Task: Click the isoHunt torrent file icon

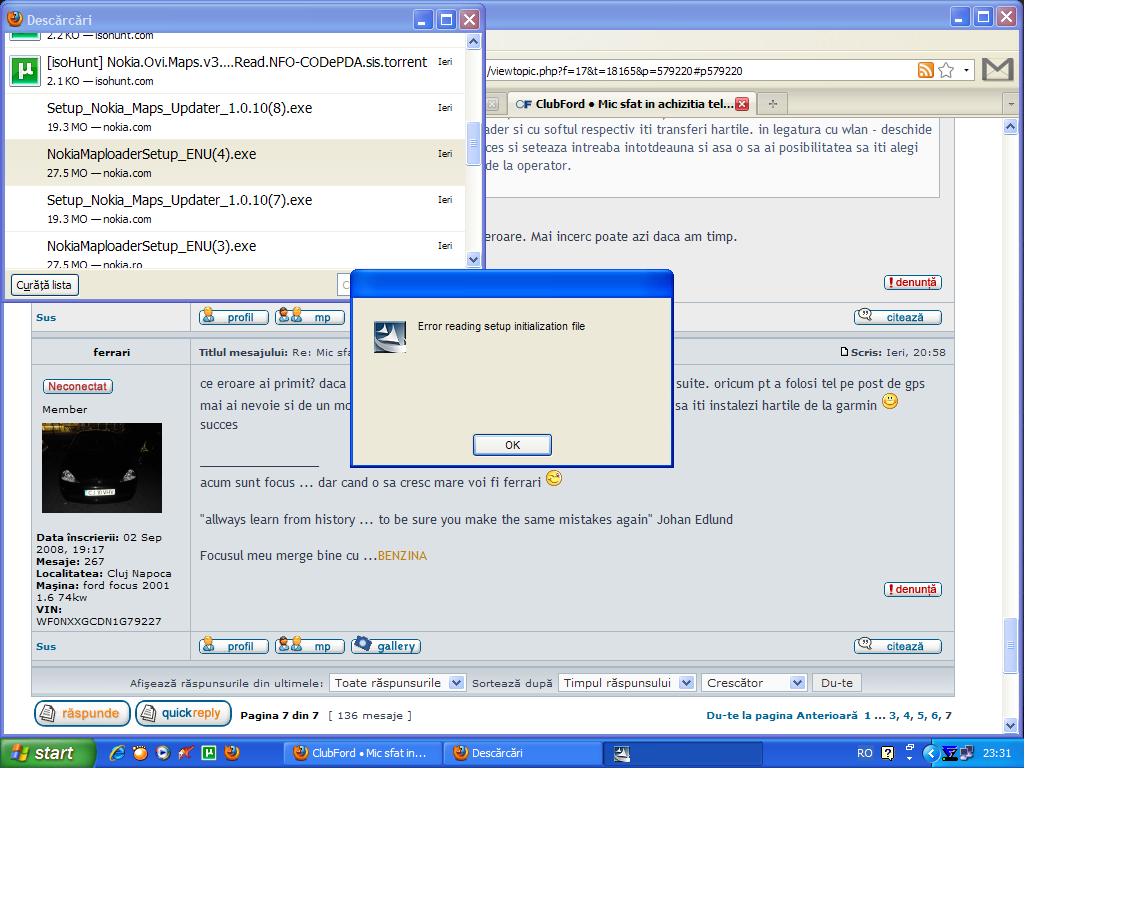Action: (24, 71)
